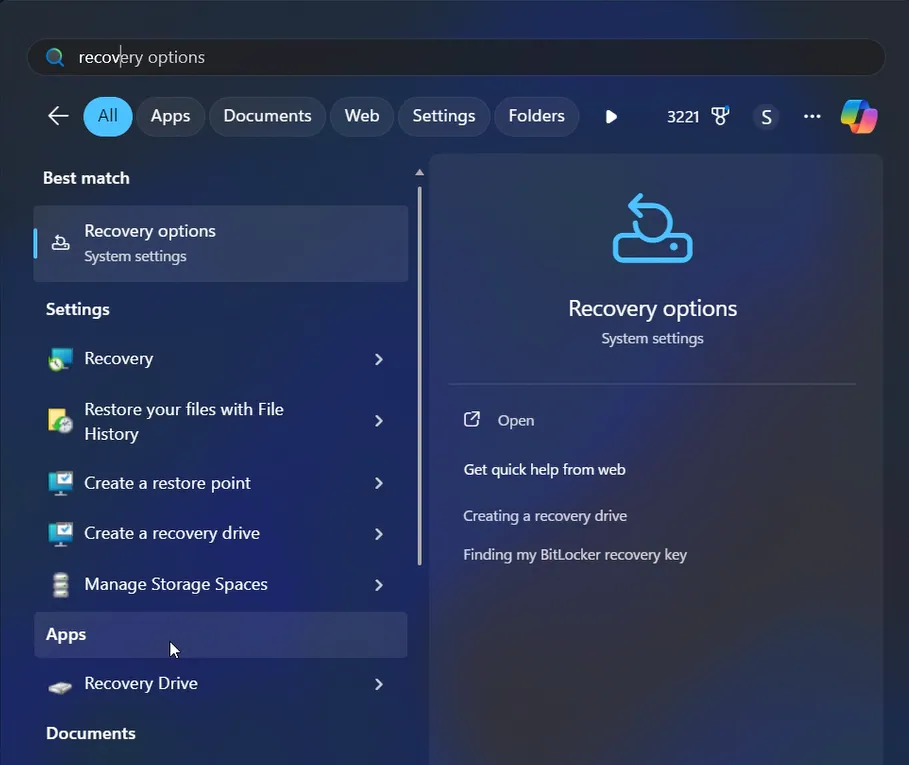The height and width of the screenshot is (765, 909).
Task: Expand the Create a recovery drive chevron
Action: click(x=379, y=534)
